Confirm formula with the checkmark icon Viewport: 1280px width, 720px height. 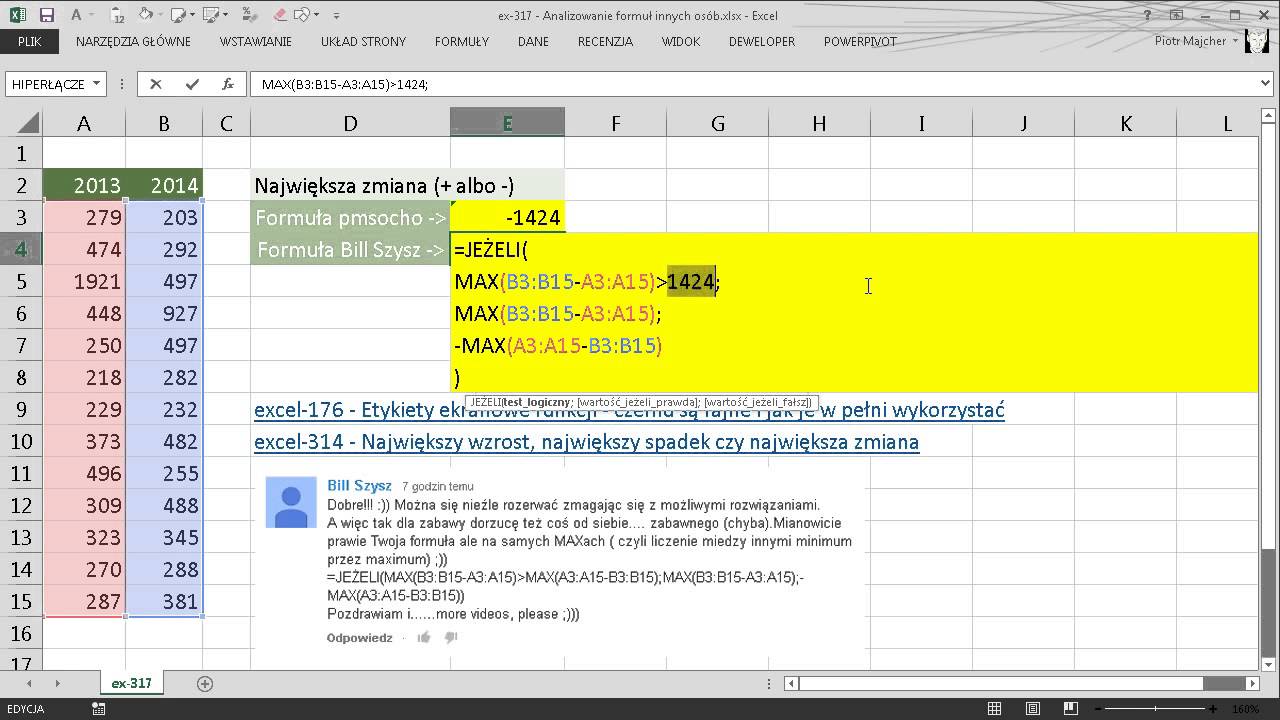point(192,84)
